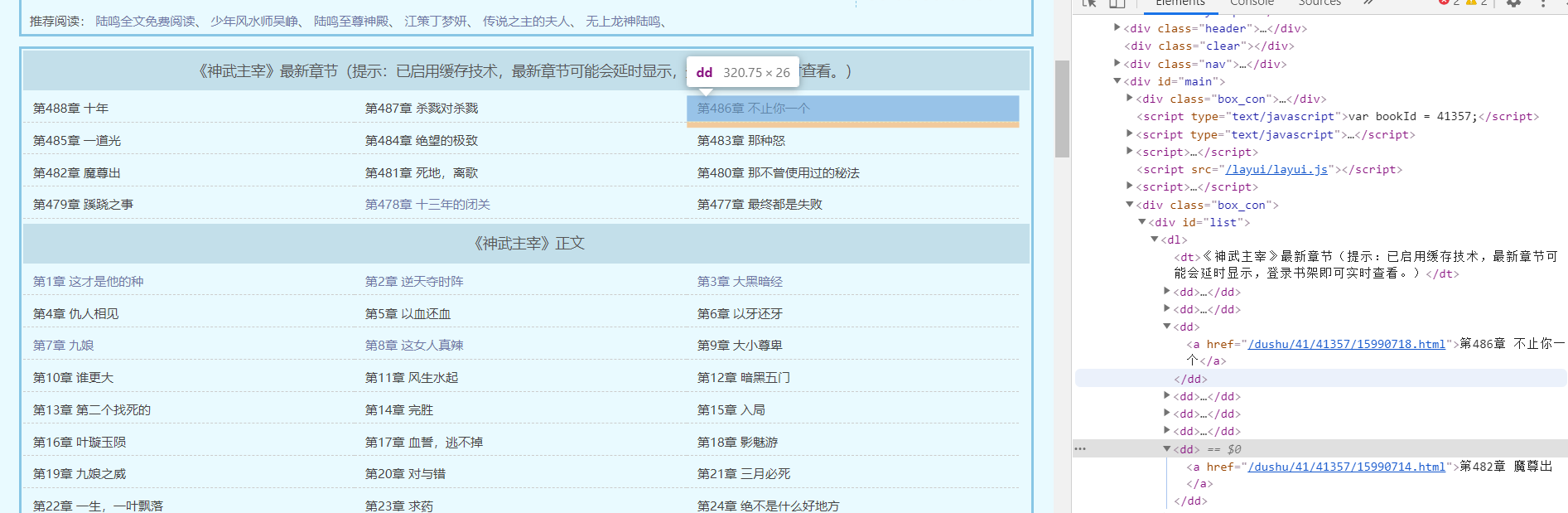Collapse the dd node containing 第486章
Image resolution: width=1568 pixels, height=513 pixels.
(1167, 327)
